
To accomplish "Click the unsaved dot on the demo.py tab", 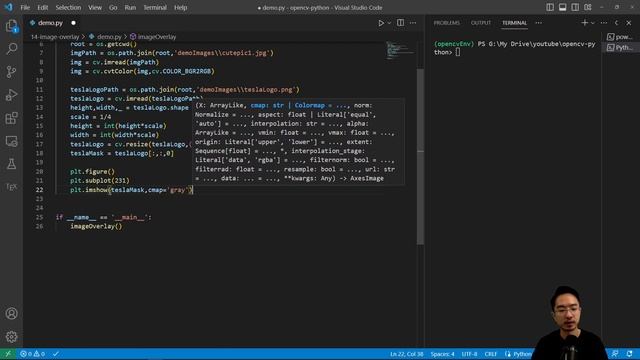I will point(73,23).
